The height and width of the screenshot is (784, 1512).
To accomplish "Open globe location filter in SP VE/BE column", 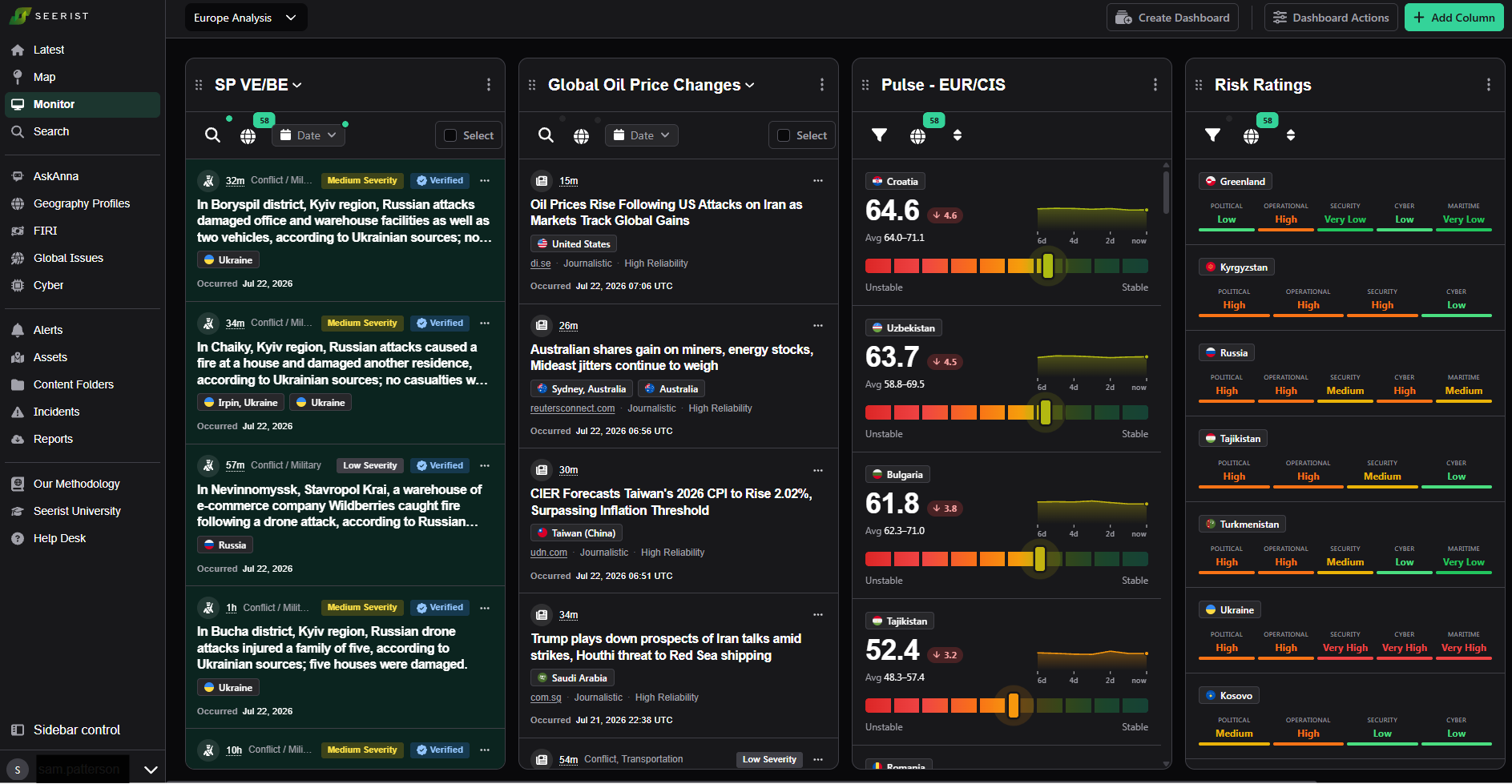I will click(x=248, y=136).
